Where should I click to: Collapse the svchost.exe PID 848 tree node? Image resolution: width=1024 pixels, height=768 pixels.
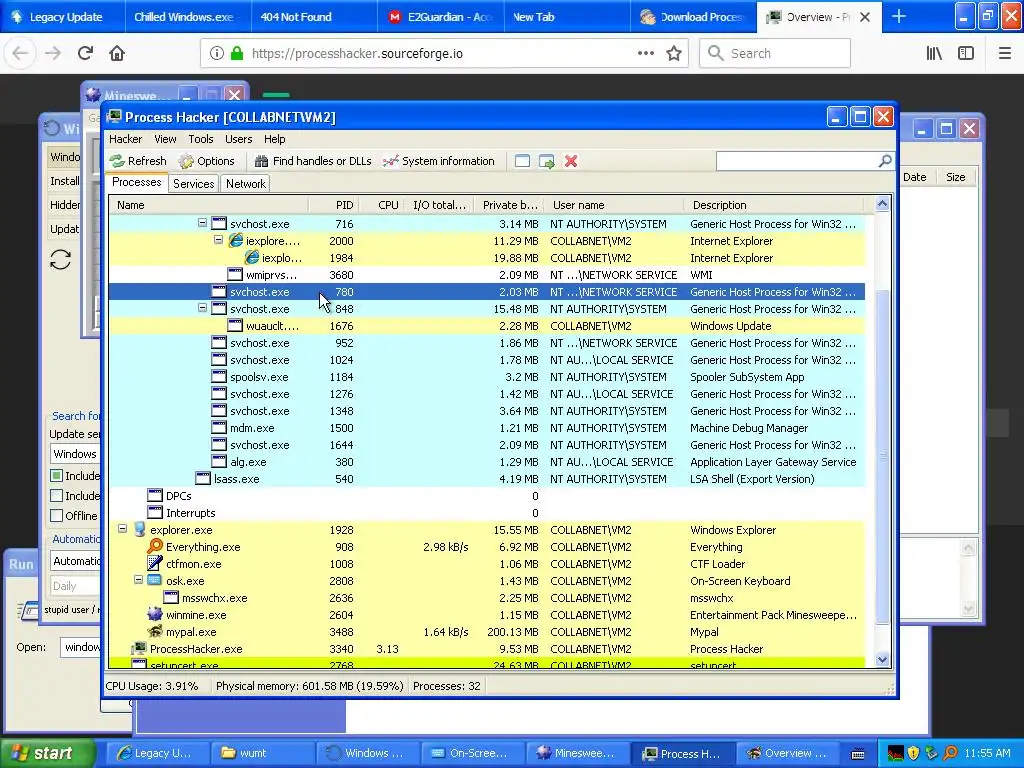(202, 308)
